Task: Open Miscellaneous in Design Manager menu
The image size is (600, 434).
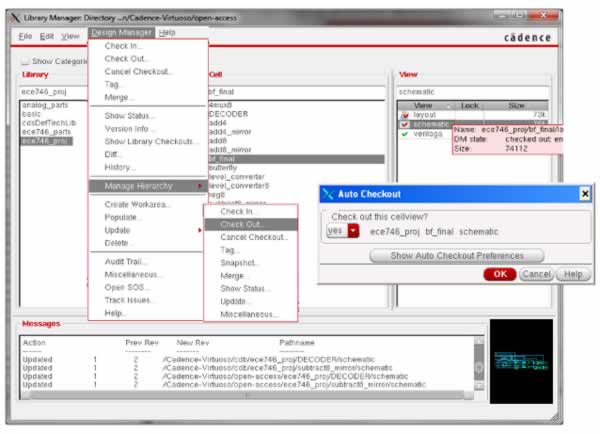Action: pyautogui.click(x=133, y=274)
